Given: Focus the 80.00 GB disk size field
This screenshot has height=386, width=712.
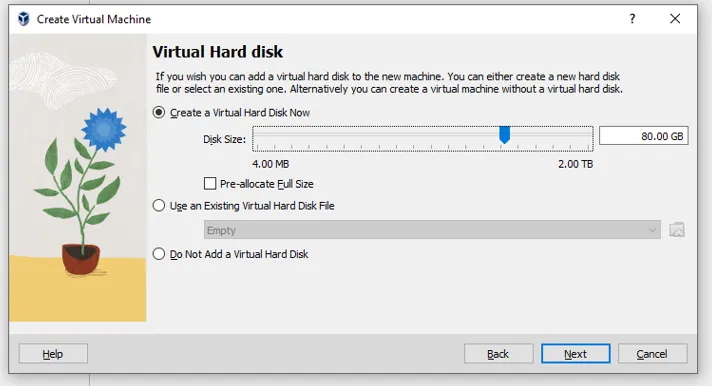Looking at the screenshot, I should [643, 136].
